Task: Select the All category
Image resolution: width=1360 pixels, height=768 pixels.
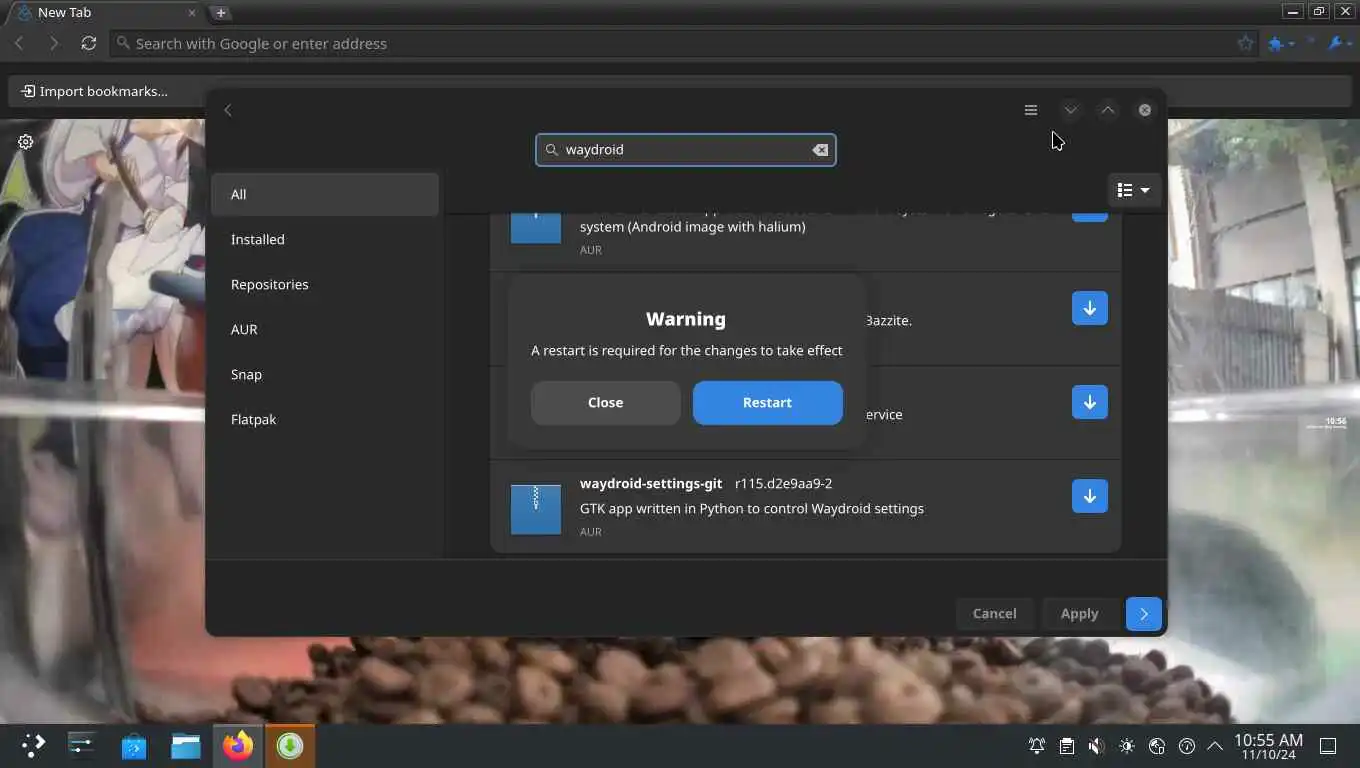Action: 325,194
